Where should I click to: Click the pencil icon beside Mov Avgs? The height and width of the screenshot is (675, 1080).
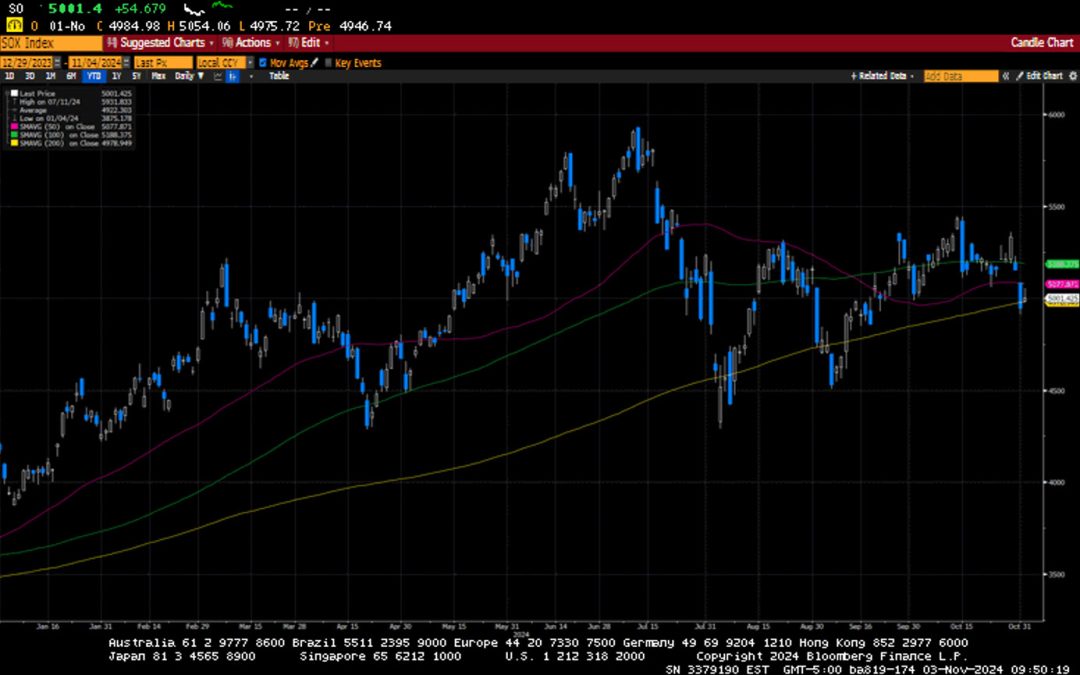[x=313, y=62]
